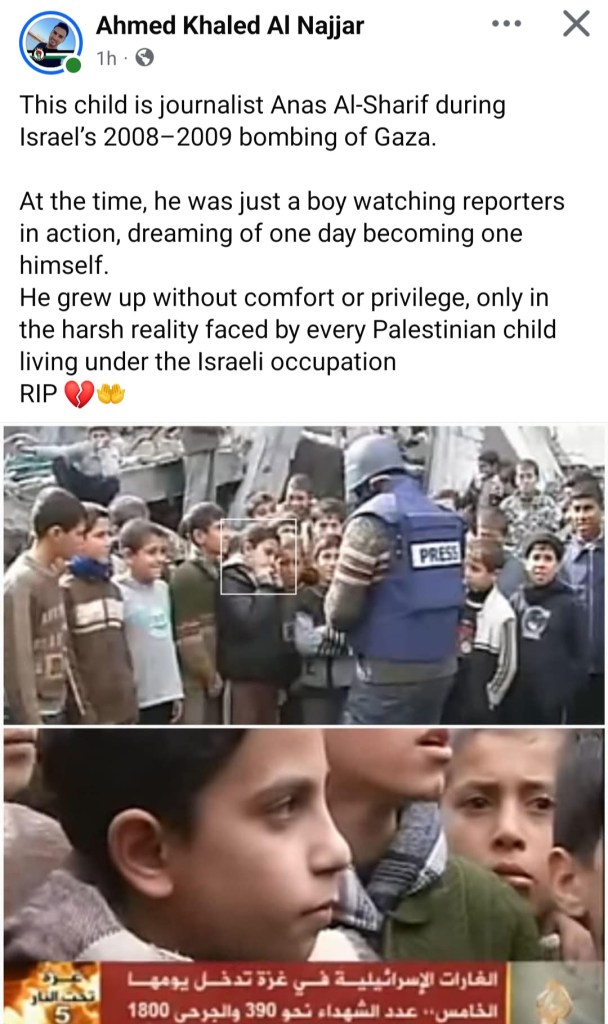Click the fire graphic with number 5
The height and width of the screenshot is (1024, 608).
[52, 993]
